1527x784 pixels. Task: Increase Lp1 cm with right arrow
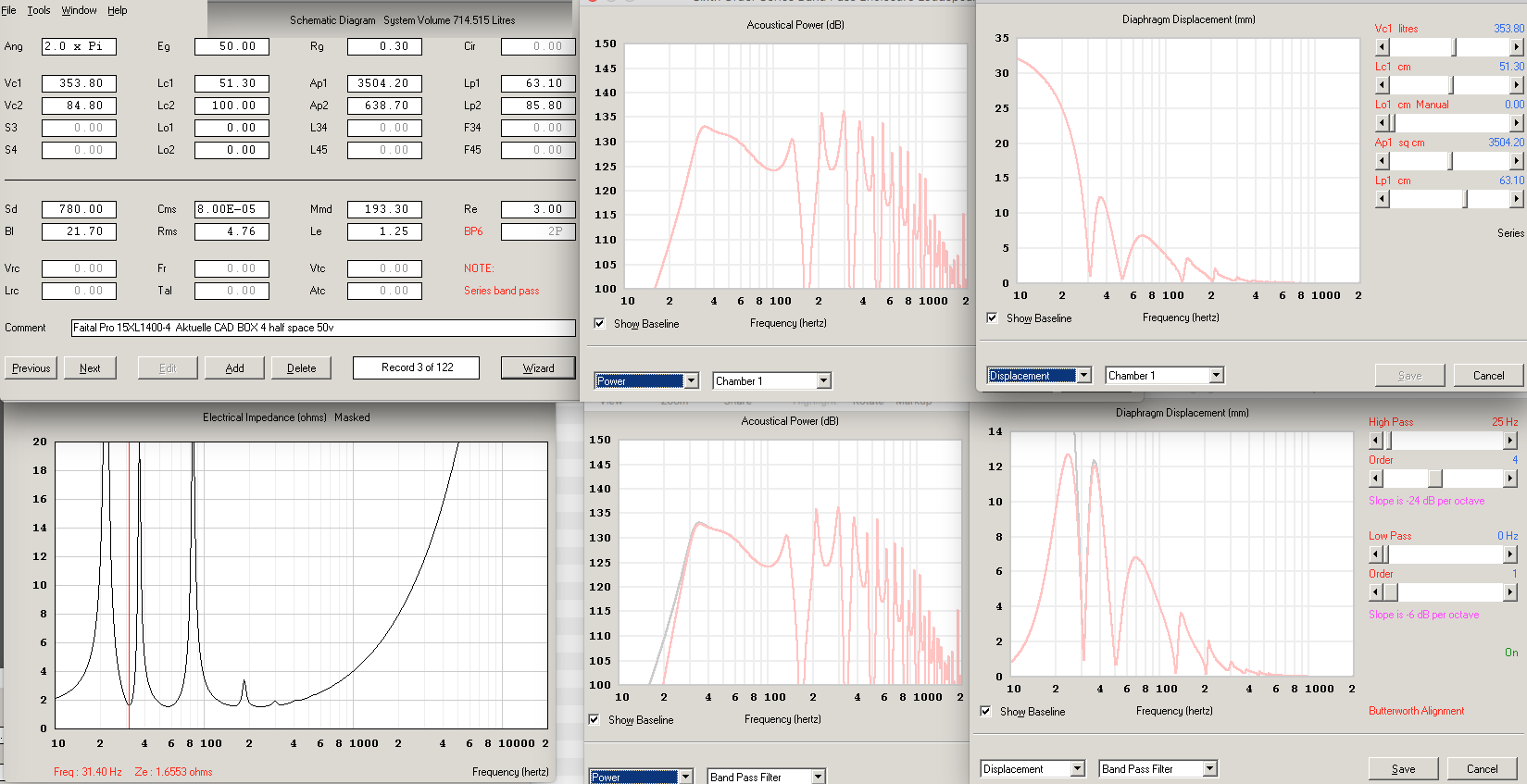tap(1517, 199)
